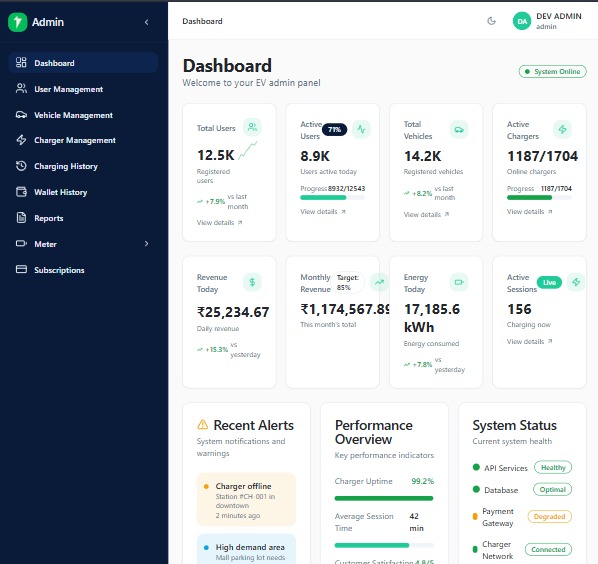598x564 pixels.
Task: Click View details on Total Vehicles card
Action: point(426,215)
